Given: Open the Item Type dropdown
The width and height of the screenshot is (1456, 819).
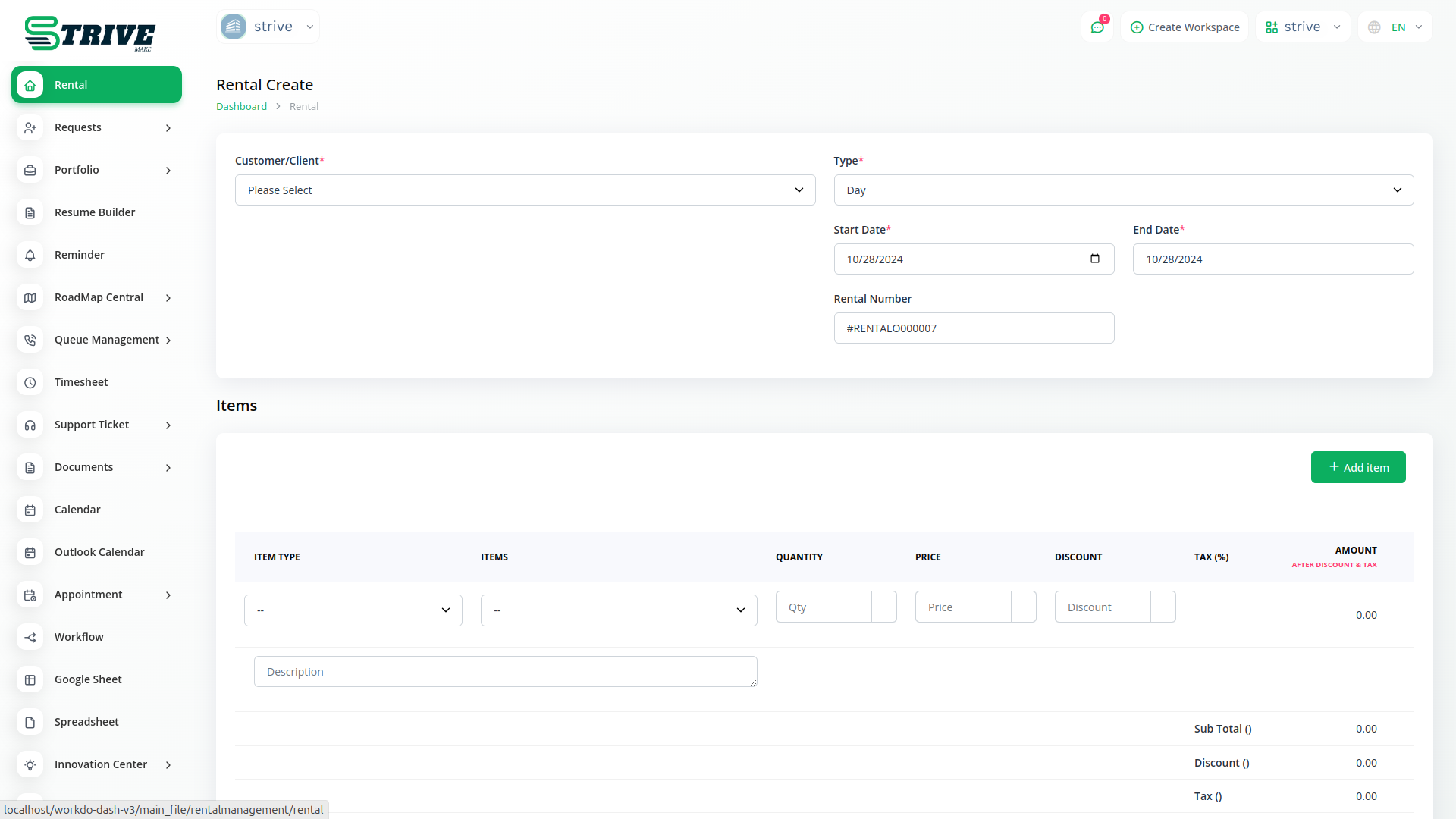Looking at the screenshot, I should tap(353, 610).
